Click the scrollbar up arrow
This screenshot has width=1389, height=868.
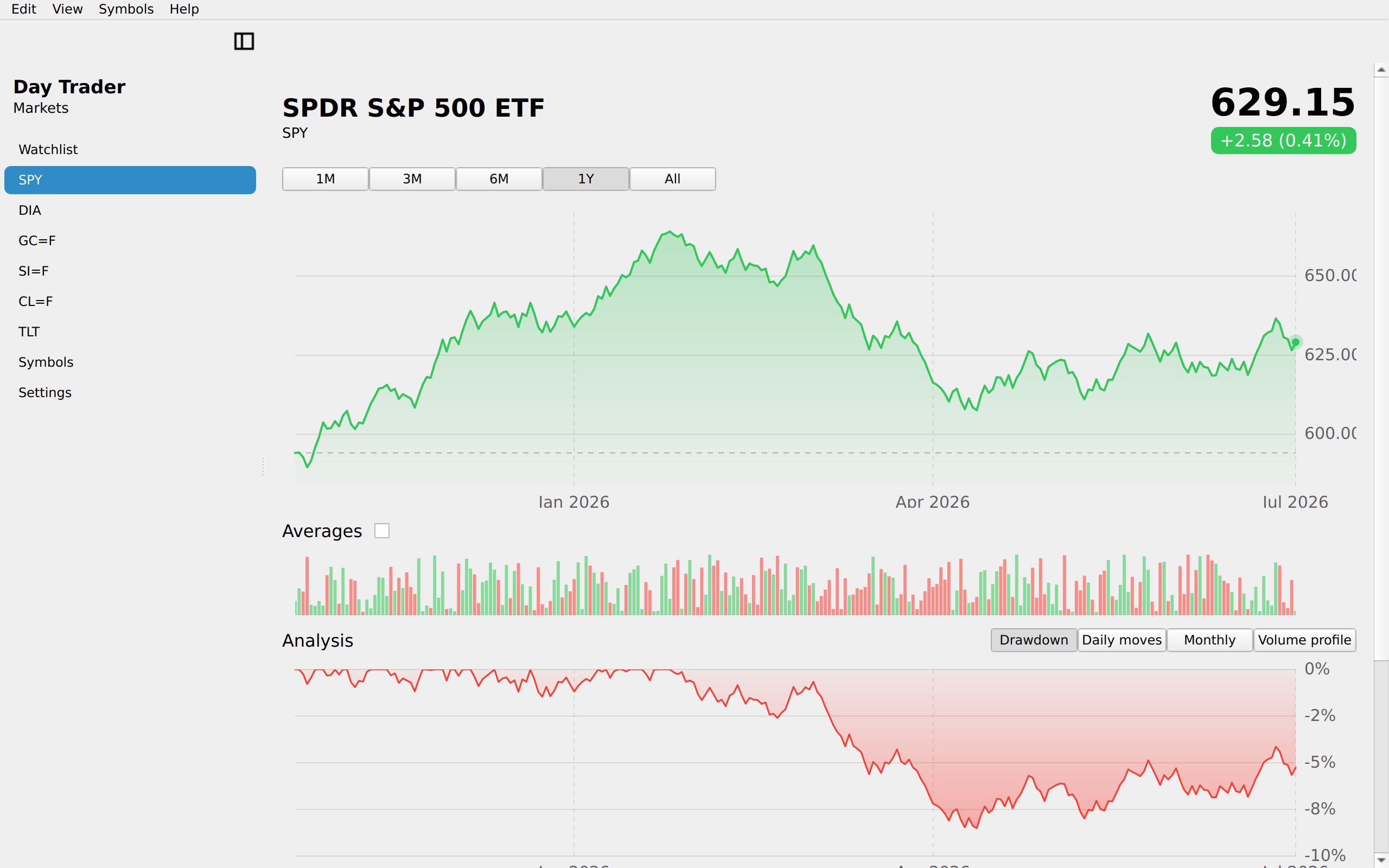pos(1381,69)
